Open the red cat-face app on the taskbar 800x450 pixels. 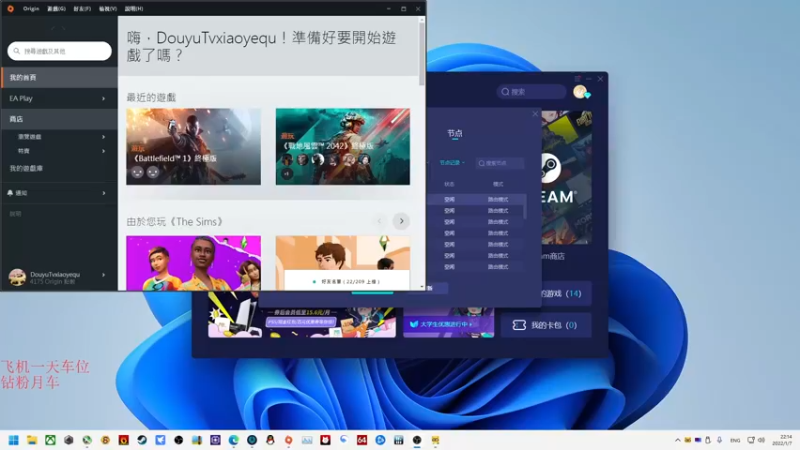click(x=325, y=440)
